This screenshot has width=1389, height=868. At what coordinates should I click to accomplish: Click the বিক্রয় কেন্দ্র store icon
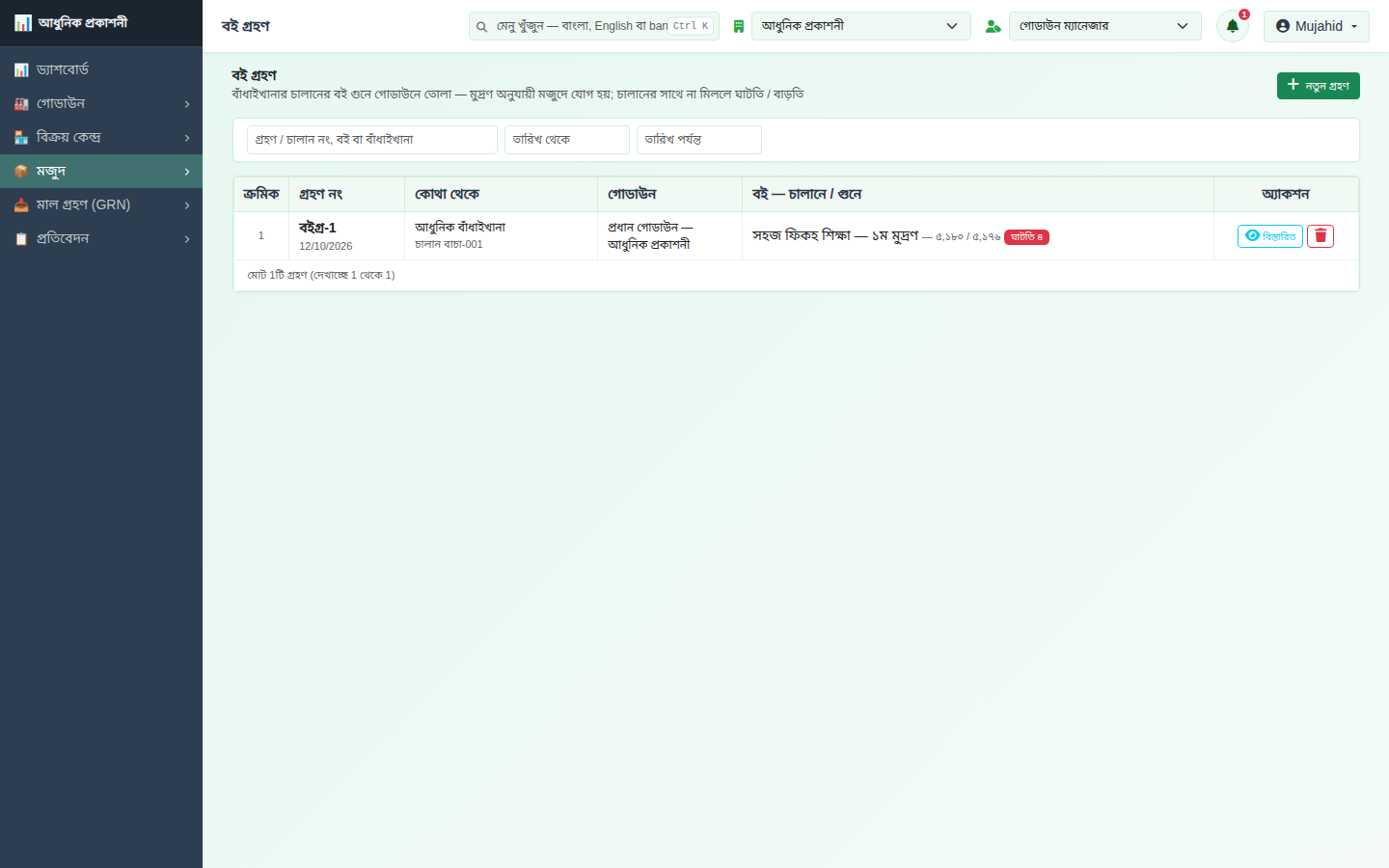(21, 138)
